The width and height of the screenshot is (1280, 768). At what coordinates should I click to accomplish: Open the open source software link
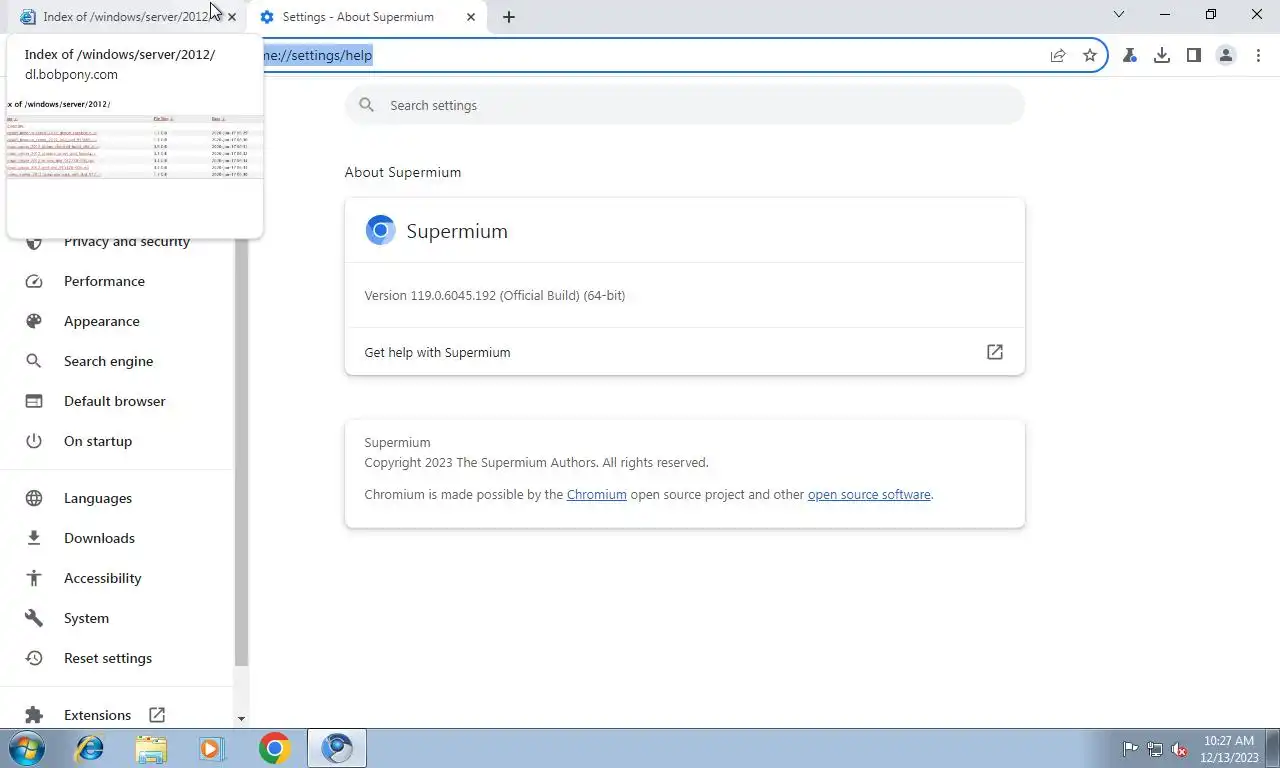click(869, 494)
